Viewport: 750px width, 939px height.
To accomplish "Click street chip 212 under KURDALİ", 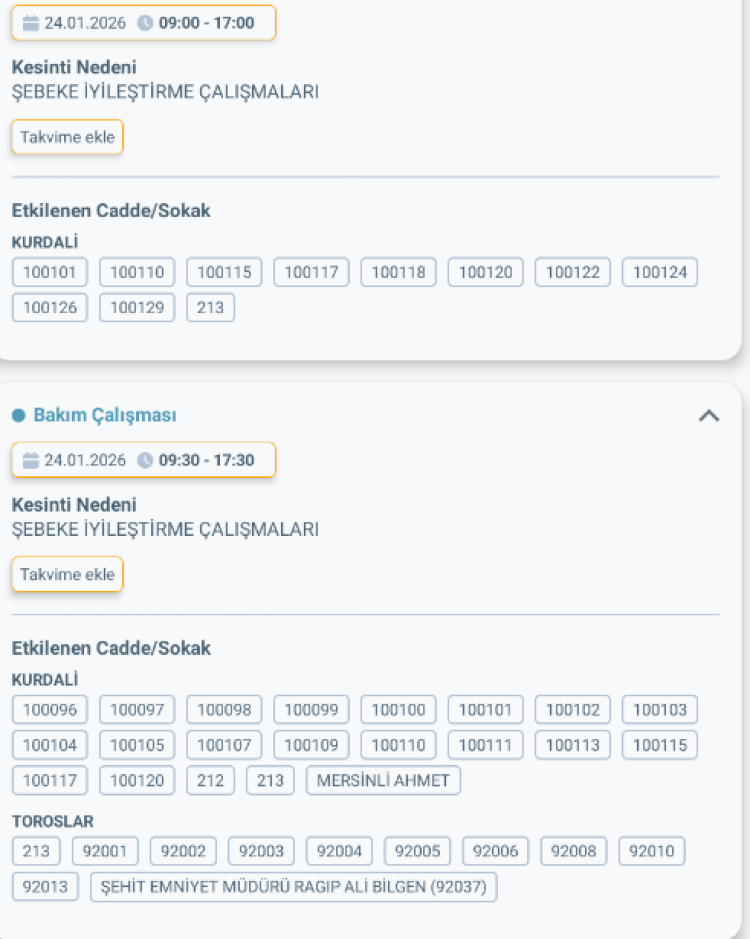I will (x=210, y=780).
